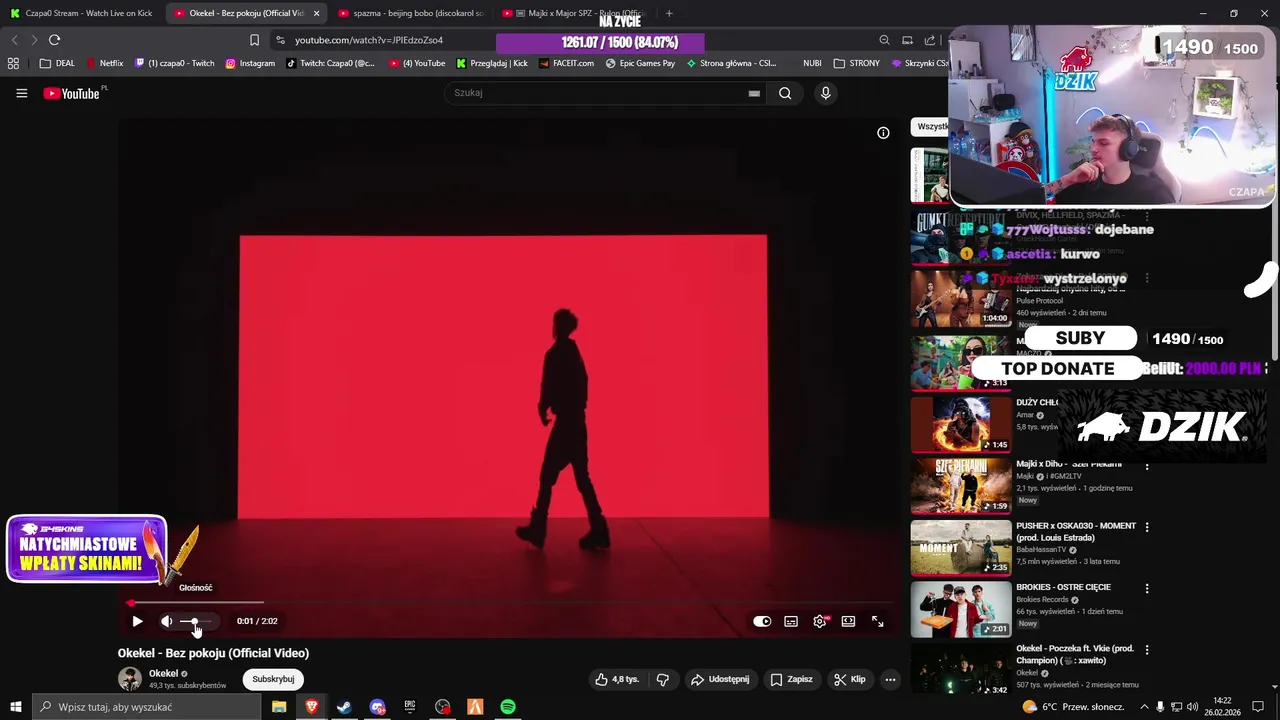Turn on subtitles in the player
Screen dimensions: 1280x720
(791, 621)
